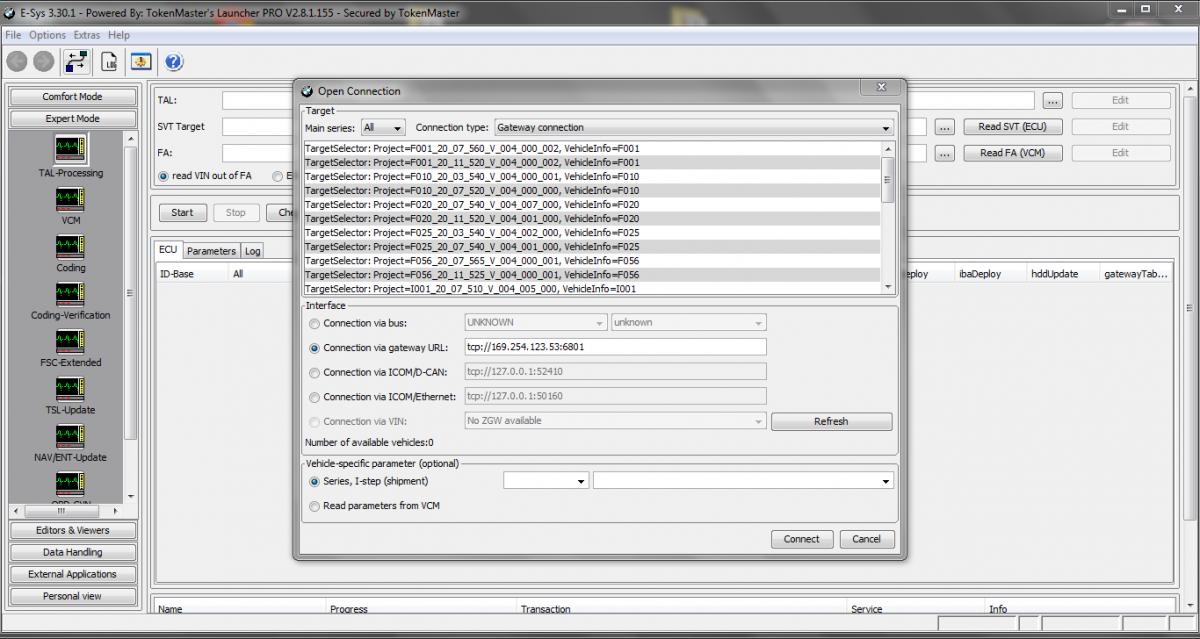Click the browse button next to TAL Edit
1200x639 pixels.
1052,101
